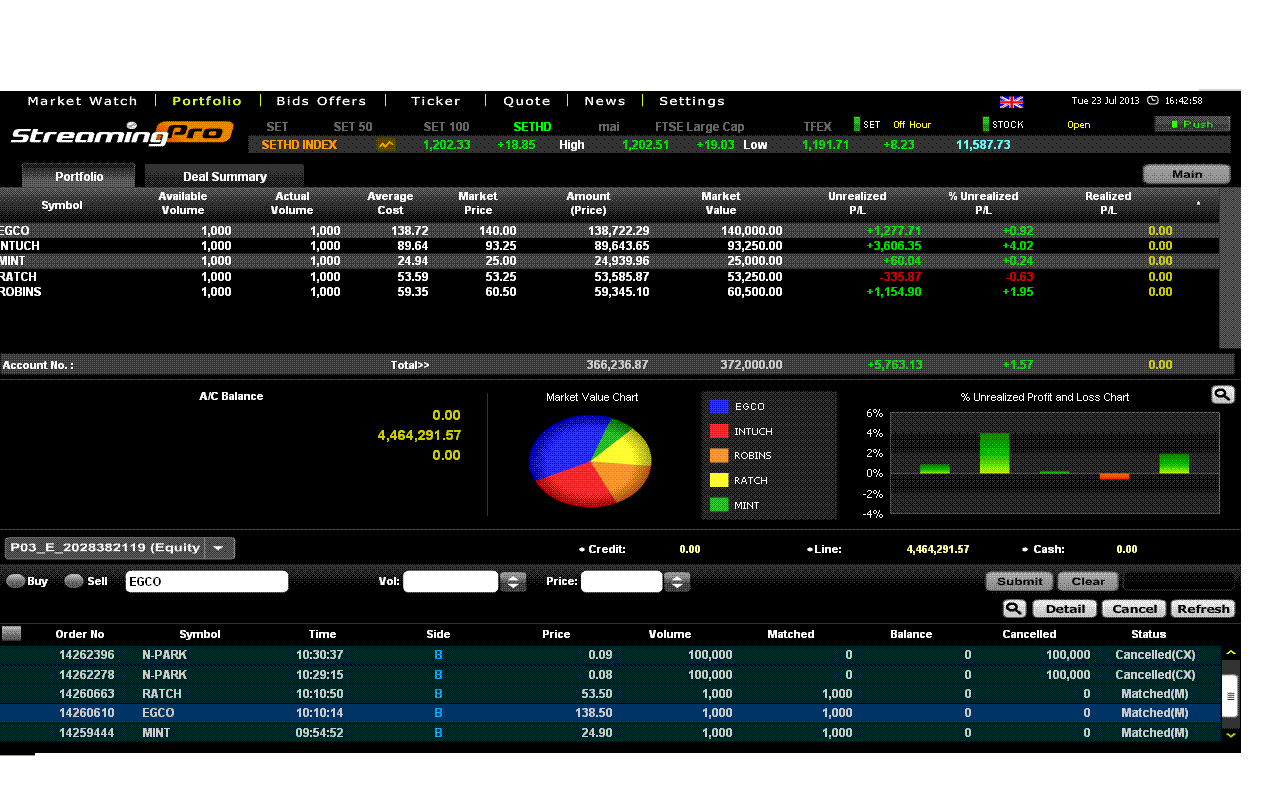Adjust the Price stepper arrows
The height and width of the screenshot is (800, 1280).
(x=677, y=581)
